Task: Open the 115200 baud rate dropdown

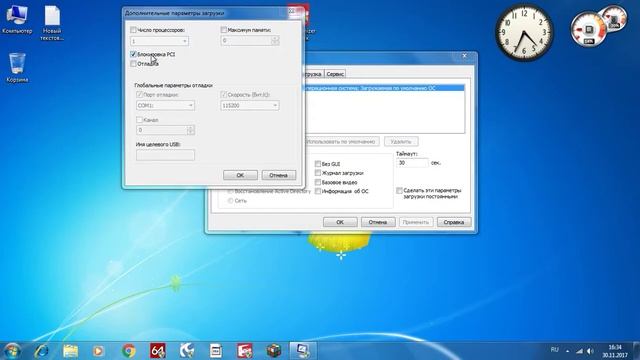Action: [x=250, y=105]
